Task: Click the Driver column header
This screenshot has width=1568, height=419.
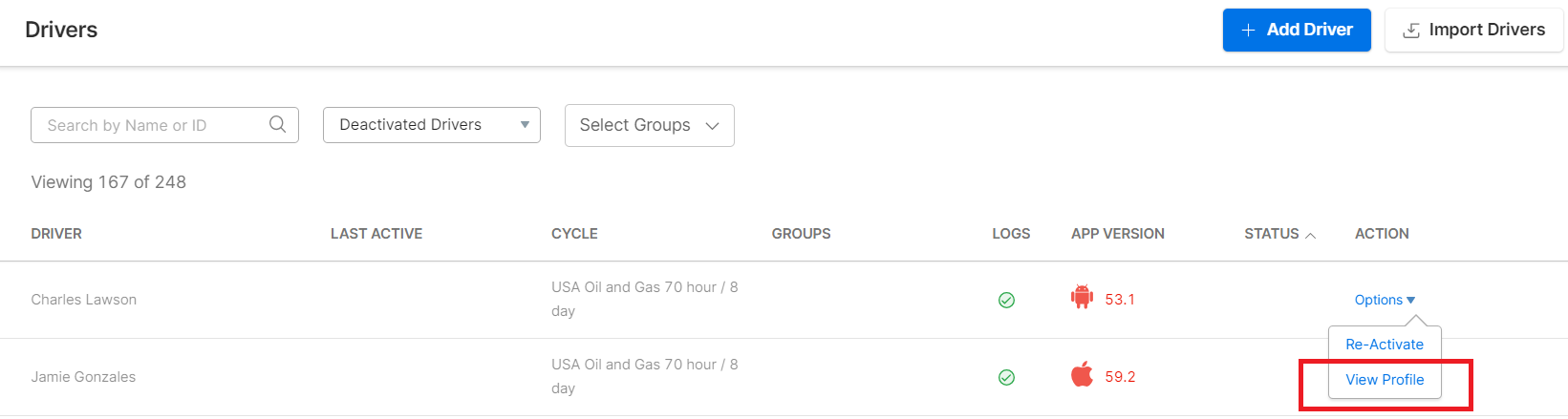Action: (x=56, y=234)
